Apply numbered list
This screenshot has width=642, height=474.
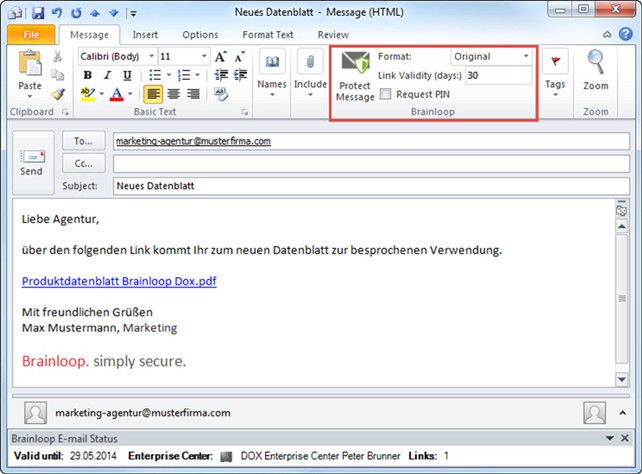(x=184, y=75)
